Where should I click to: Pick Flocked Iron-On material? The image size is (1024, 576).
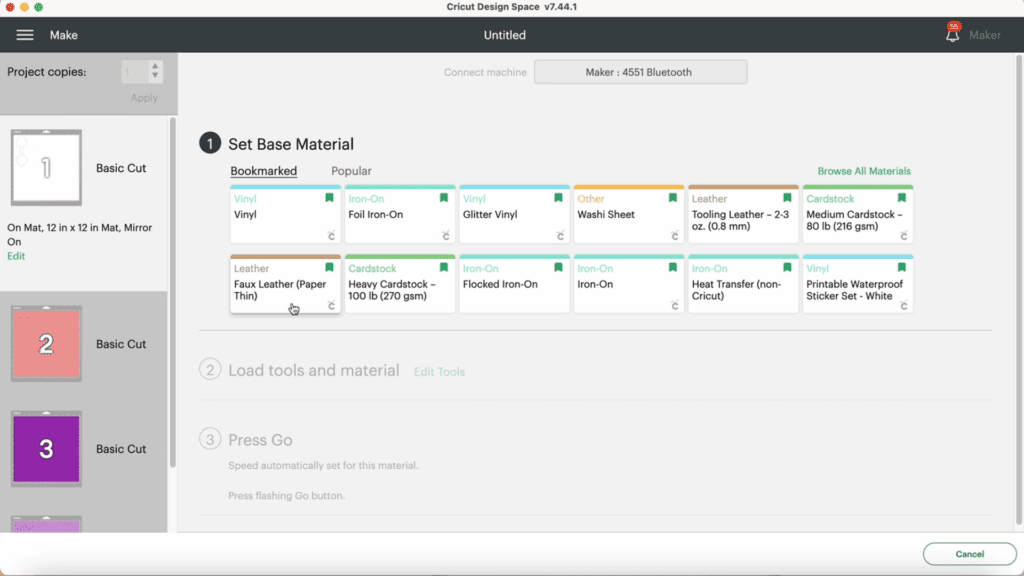coord(514,284)
